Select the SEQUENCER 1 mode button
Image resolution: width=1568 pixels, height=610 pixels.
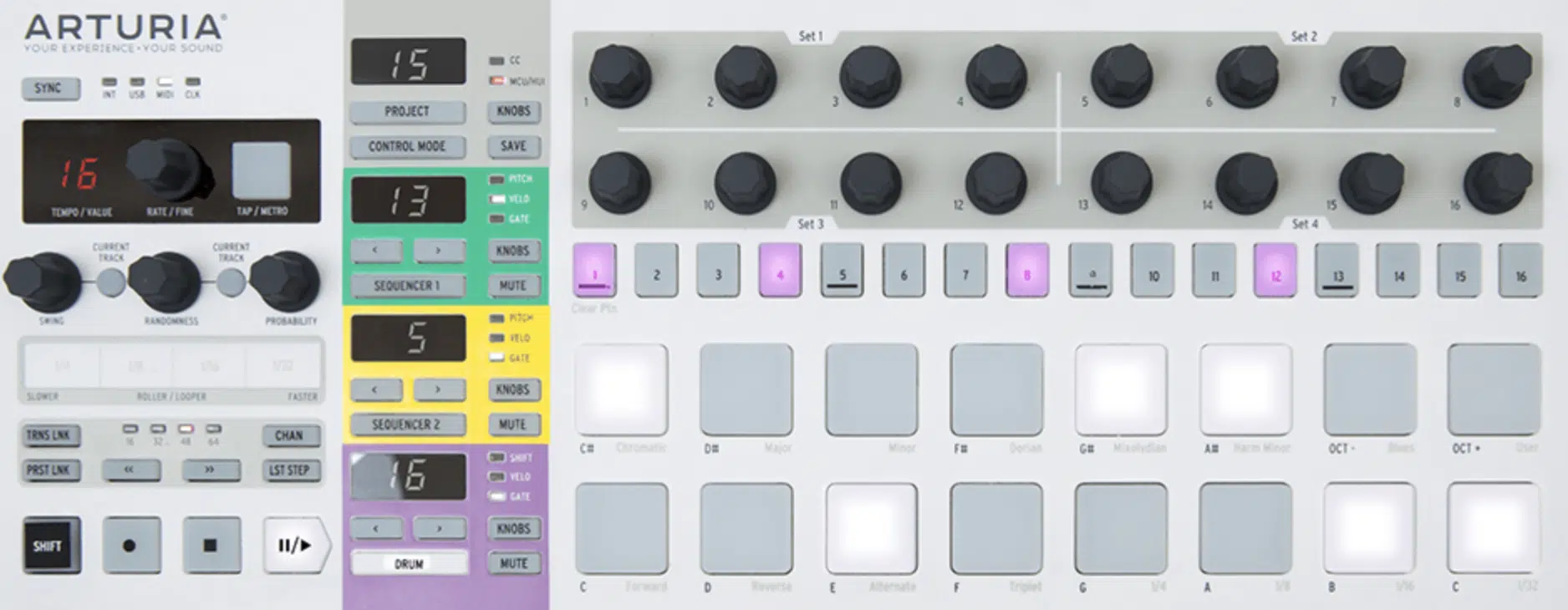[x=407, y=286]
